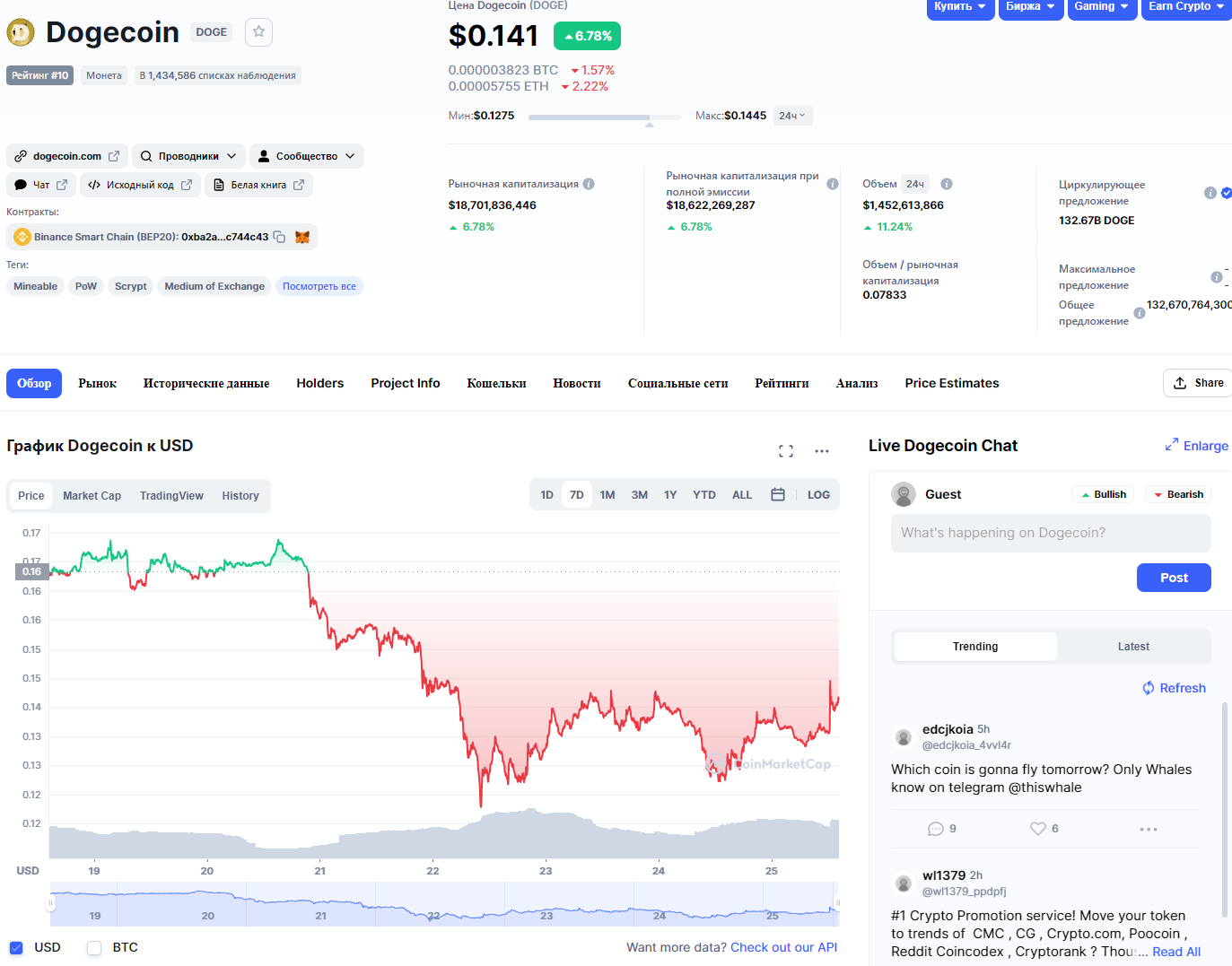1232x966 pixels.
Task: Open fullscreen chart view icon
Action: click(x=786, y=451)
